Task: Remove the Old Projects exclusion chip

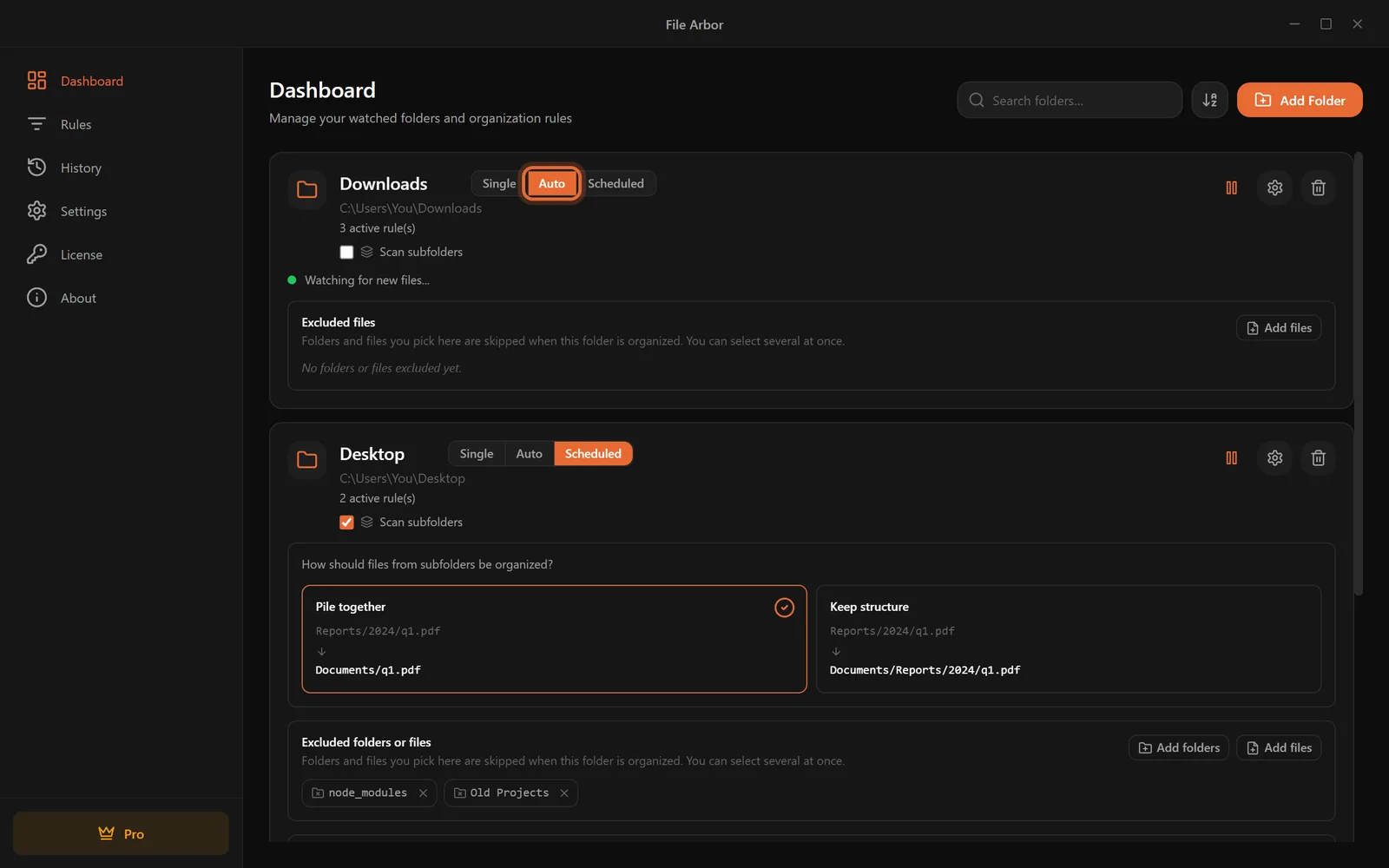Action: point(564,793)
